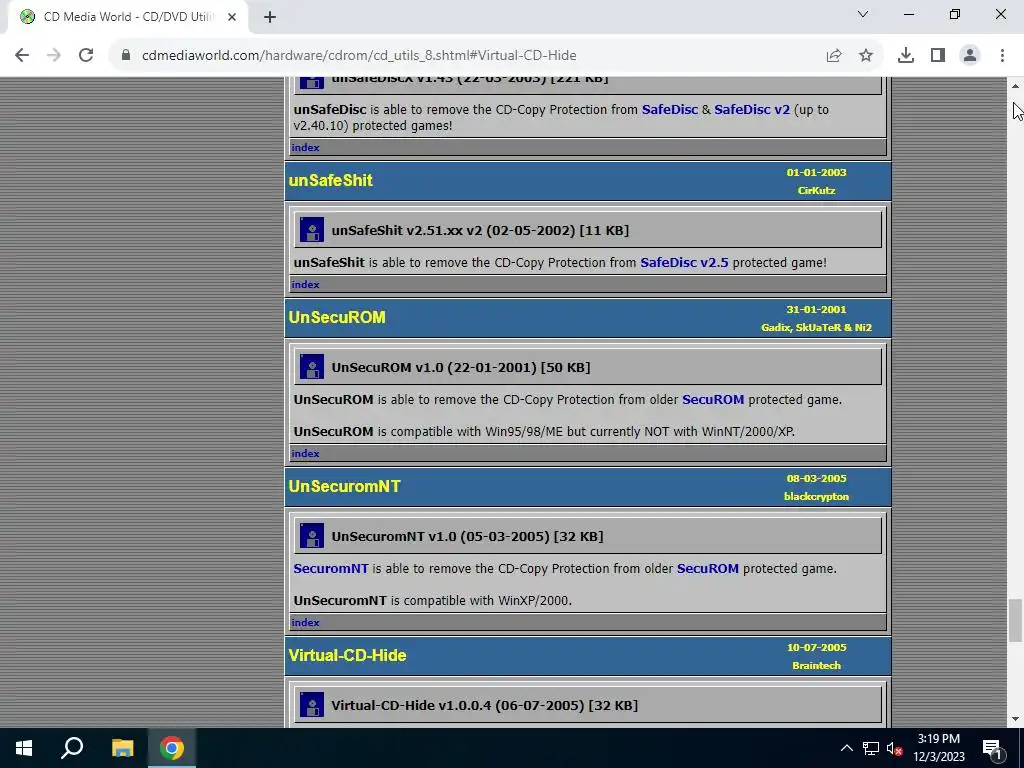Open the Chrome profile avatar
Image resolution: width=1024 pixels, height=768 pixels.
[970, 56]
